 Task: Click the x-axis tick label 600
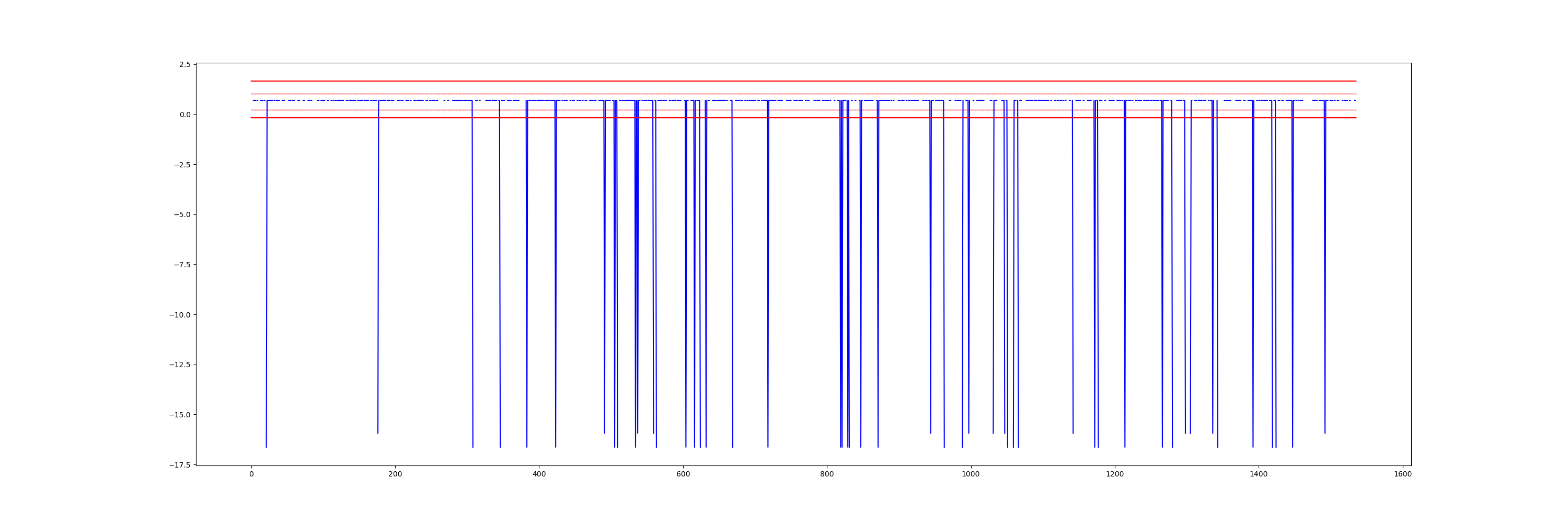tap(683, 474)
